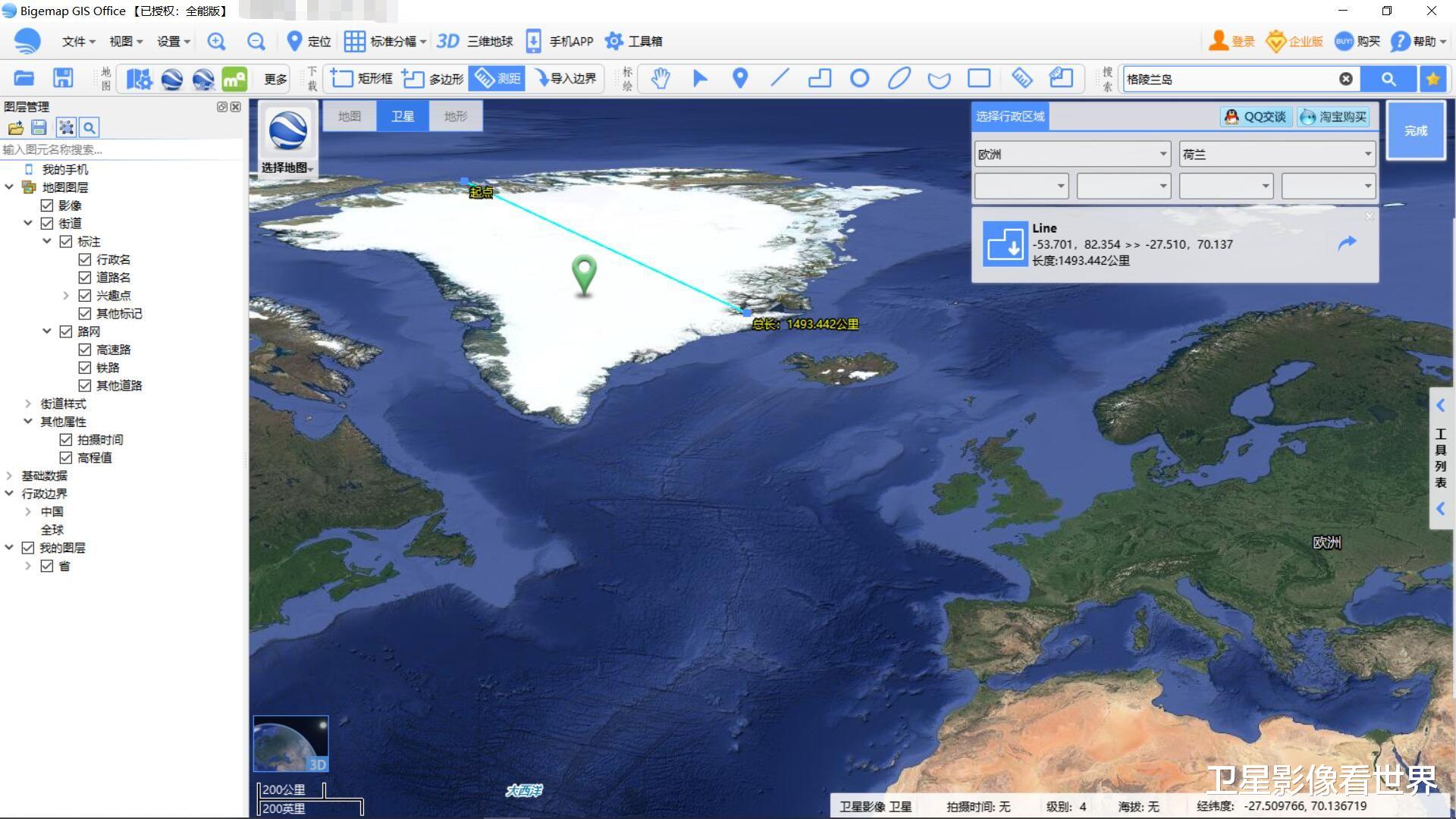Switch to the 地图 map tab
1456x819 pixels.
[350, 116]
